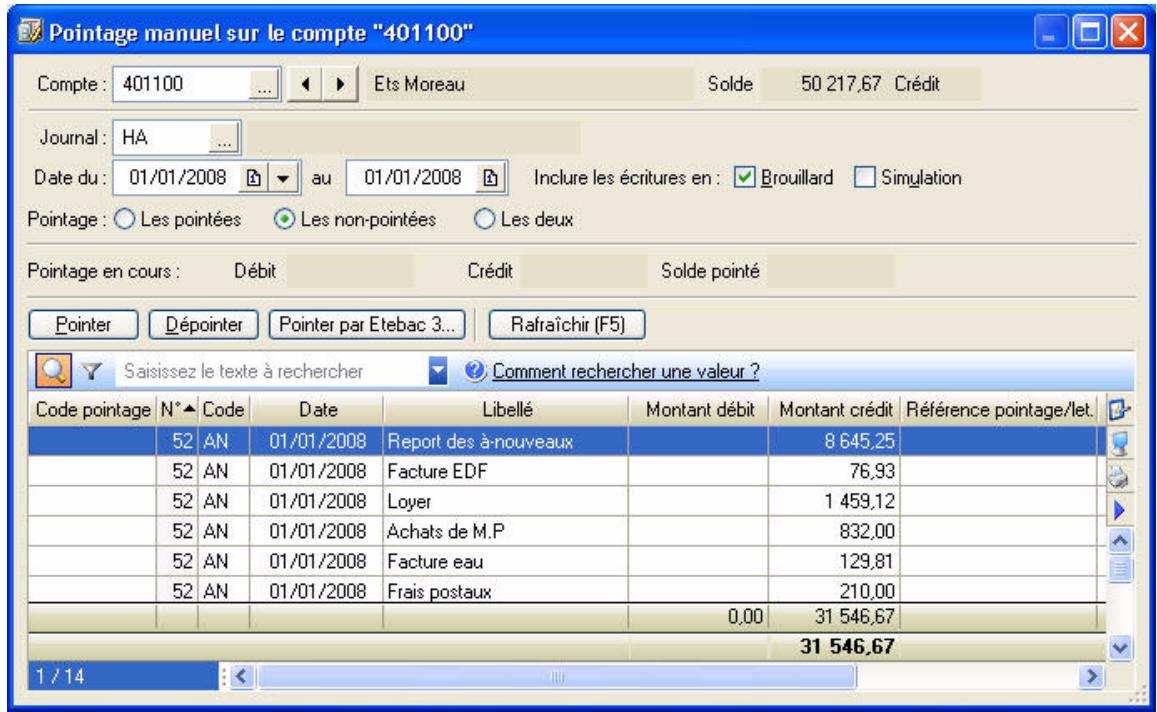Click the blue play arrow in the grid side toolbar
Screen dimensions: 1157x712
1120,509
